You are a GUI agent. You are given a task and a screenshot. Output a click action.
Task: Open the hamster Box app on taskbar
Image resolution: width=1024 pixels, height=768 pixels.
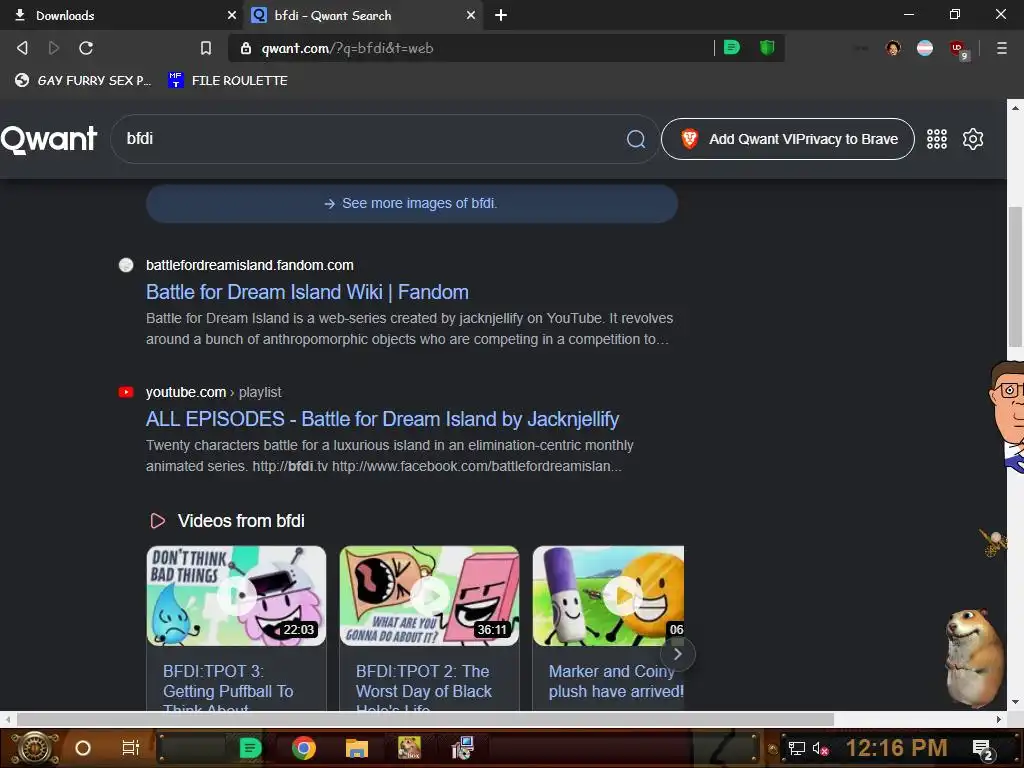pyautogui.click(x=409, y=748)
